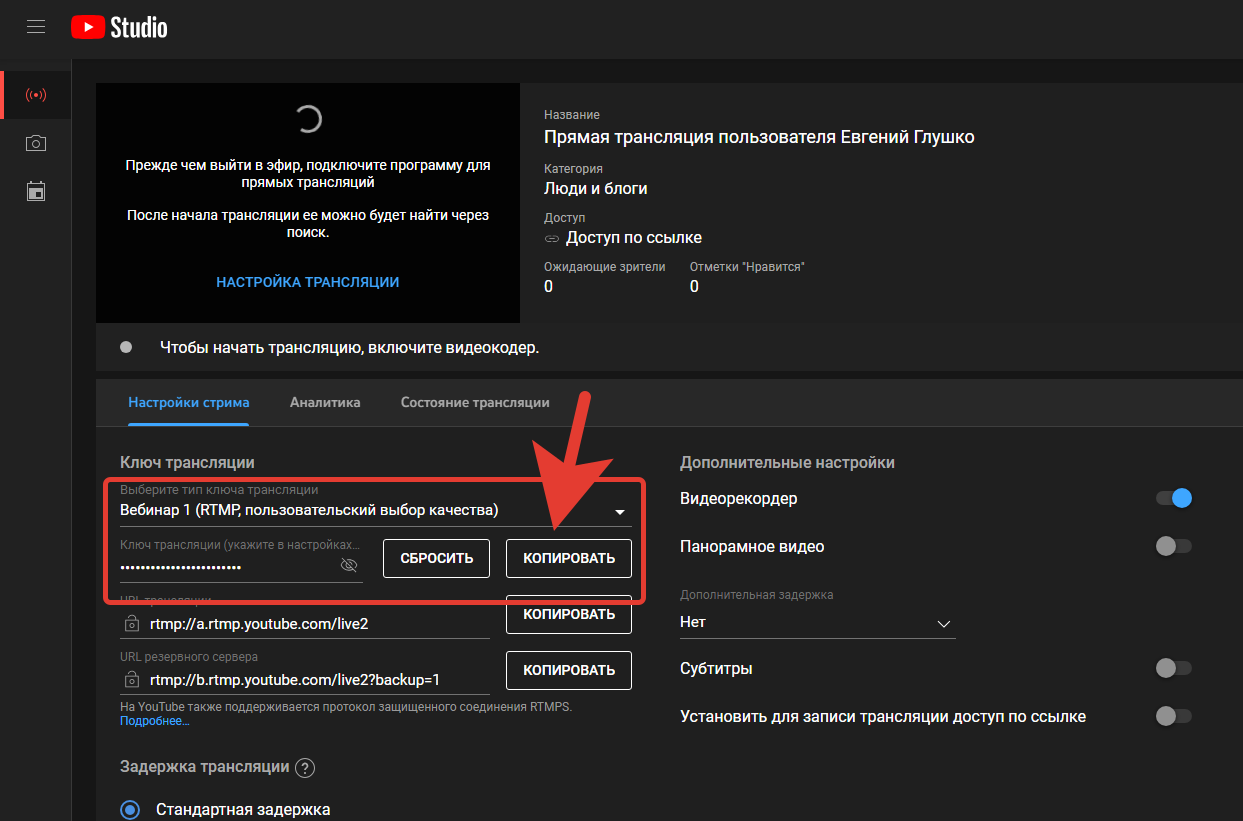This screenshot has width=1243, height=821.
Task: Expand the stream key type dropdown
Action: tap(619, 512)
